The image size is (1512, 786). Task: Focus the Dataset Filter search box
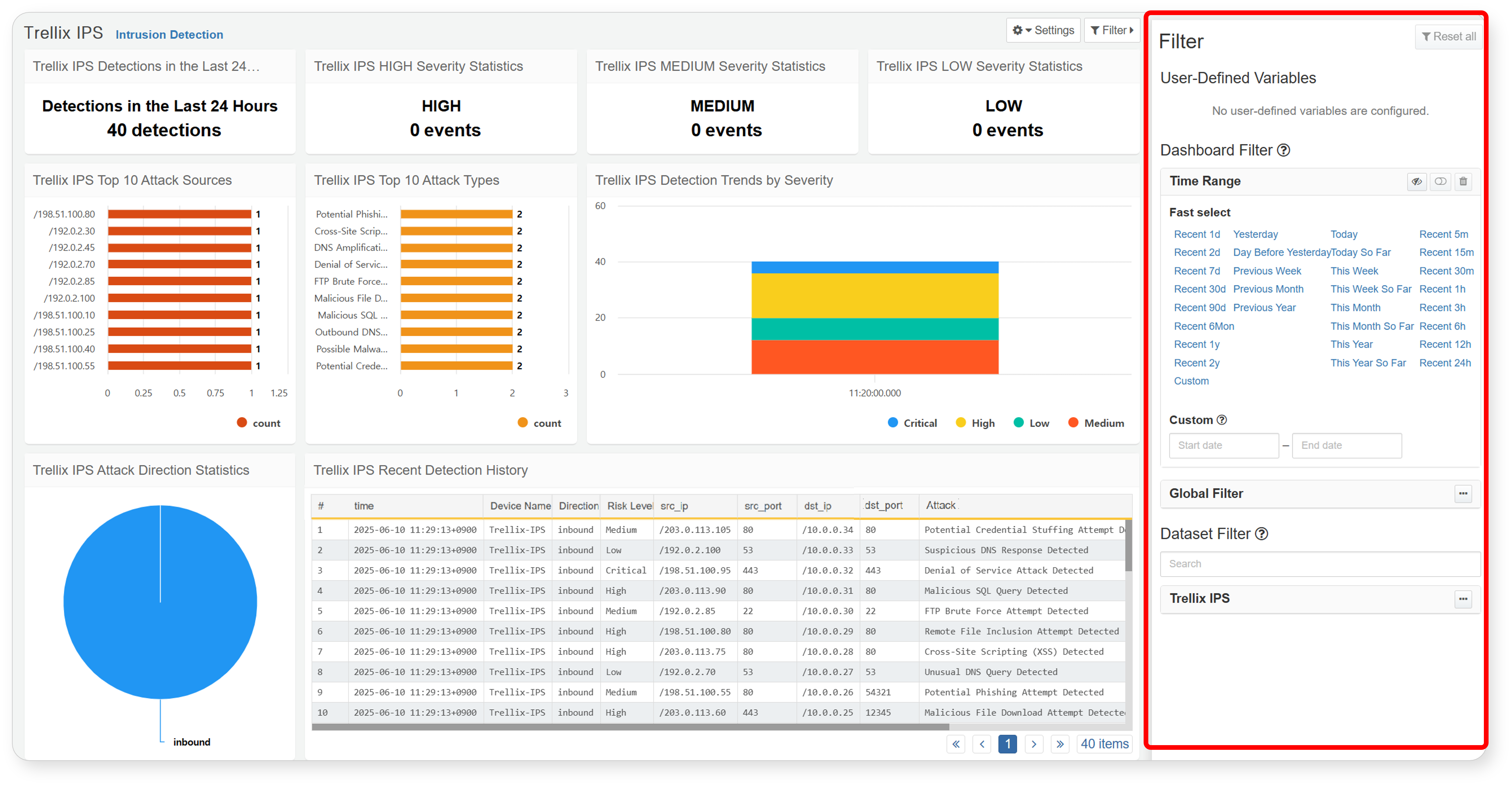coord(1319,564)
